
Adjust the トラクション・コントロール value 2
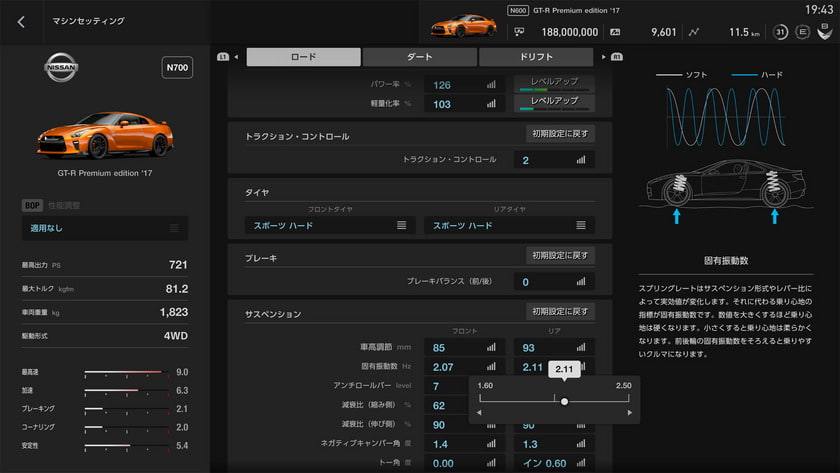[554, 160]
